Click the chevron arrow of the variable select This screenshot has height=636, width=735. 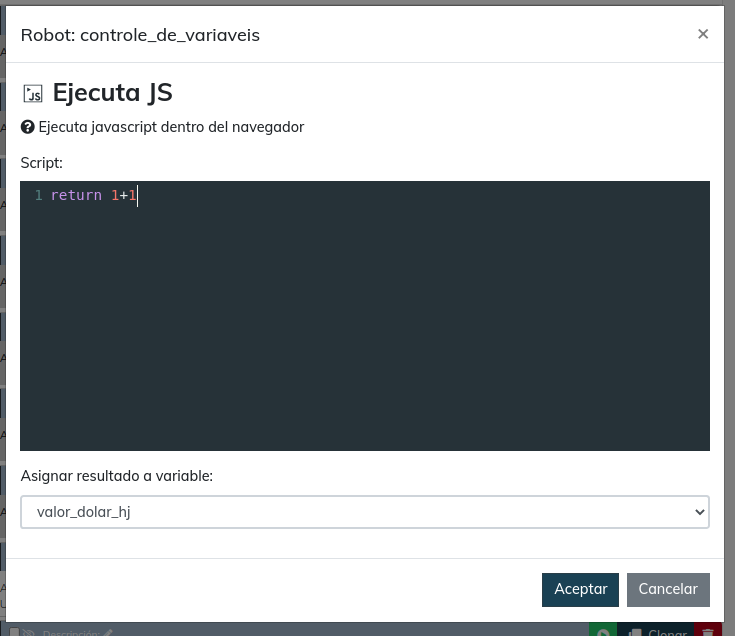pos(699,512)
